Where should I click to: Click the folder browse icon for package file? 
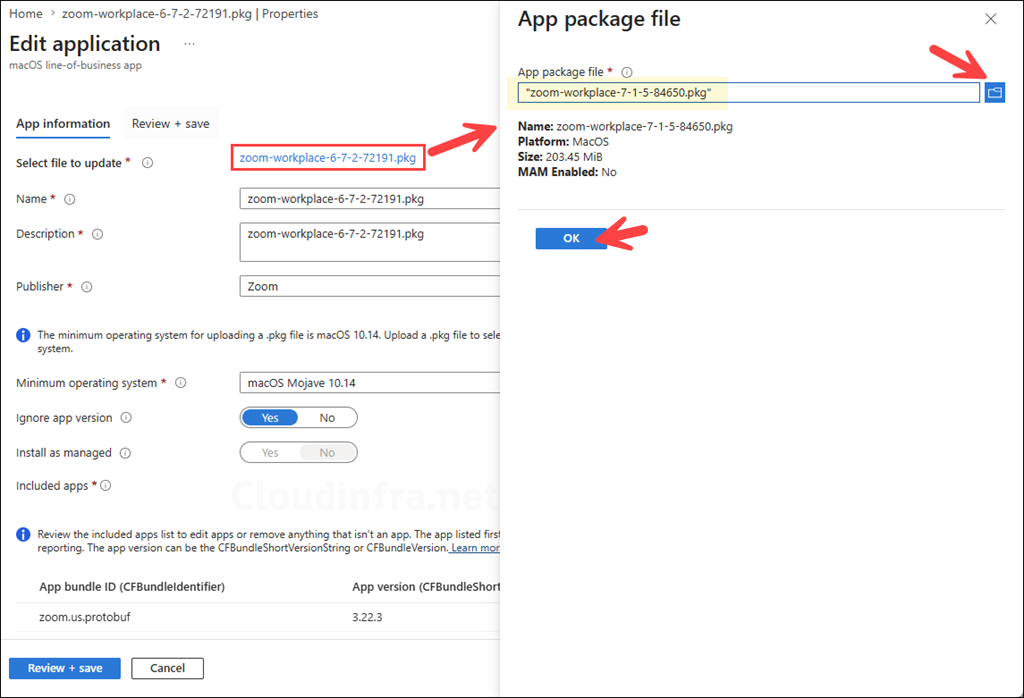pos(995,93)
